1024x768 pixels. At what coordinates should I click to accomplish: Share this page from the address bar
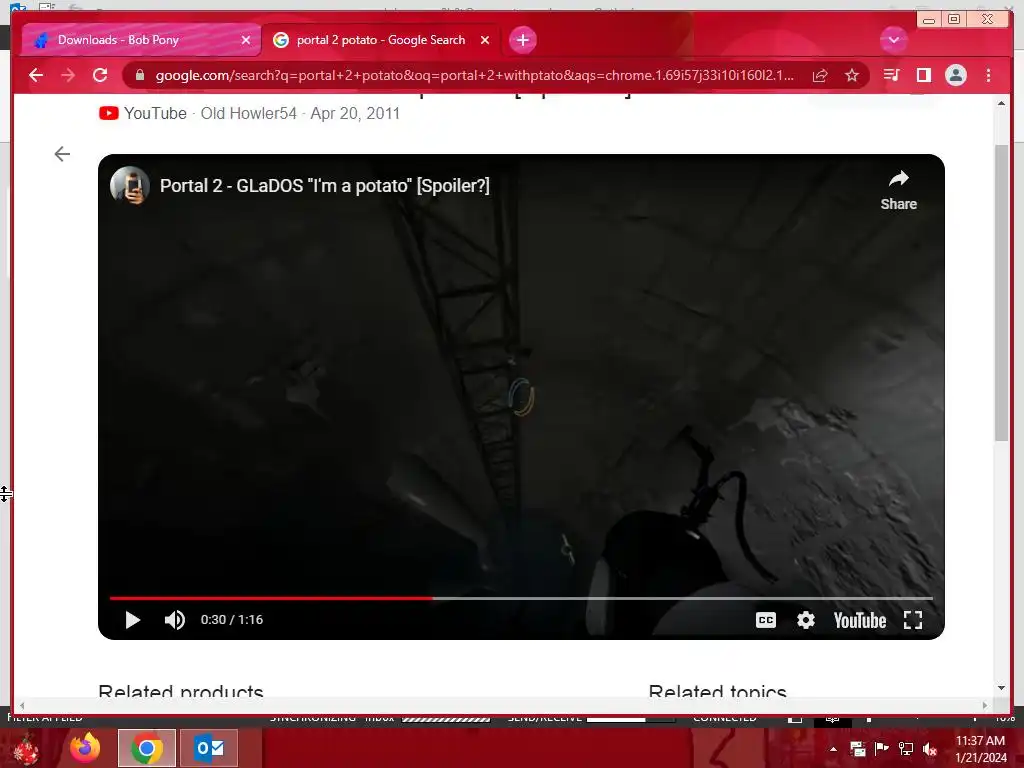(820, 75)
